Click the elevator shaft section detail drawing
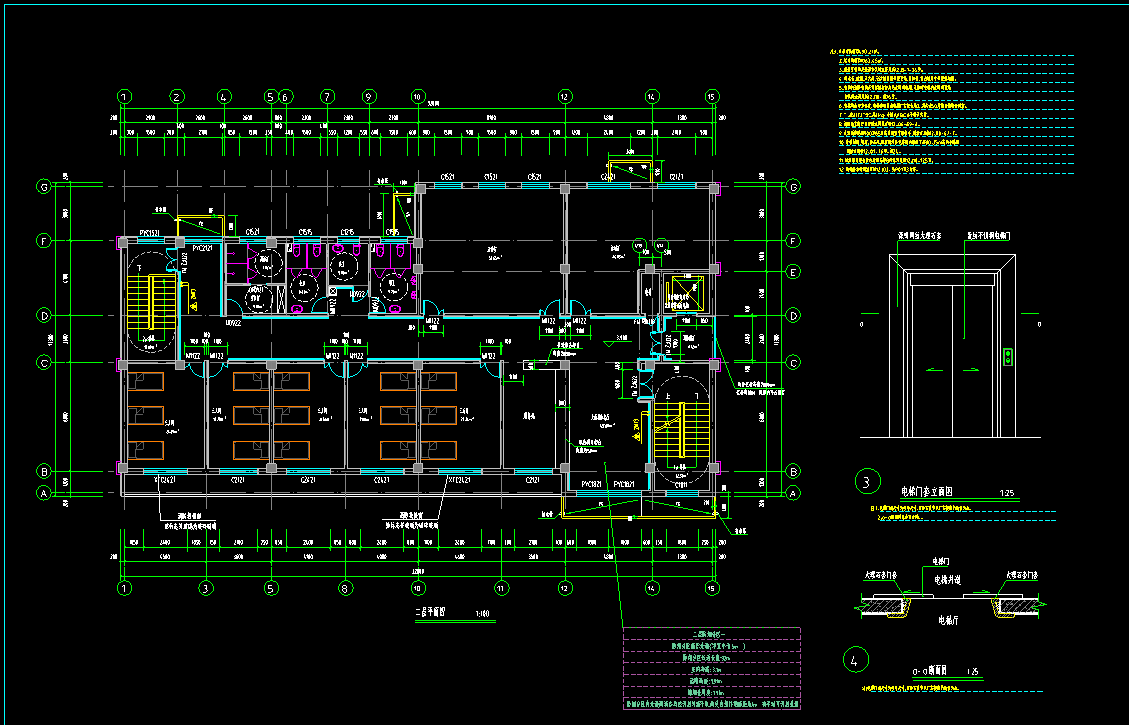Screen dimensions: 1129x725 tap(948, 602)
